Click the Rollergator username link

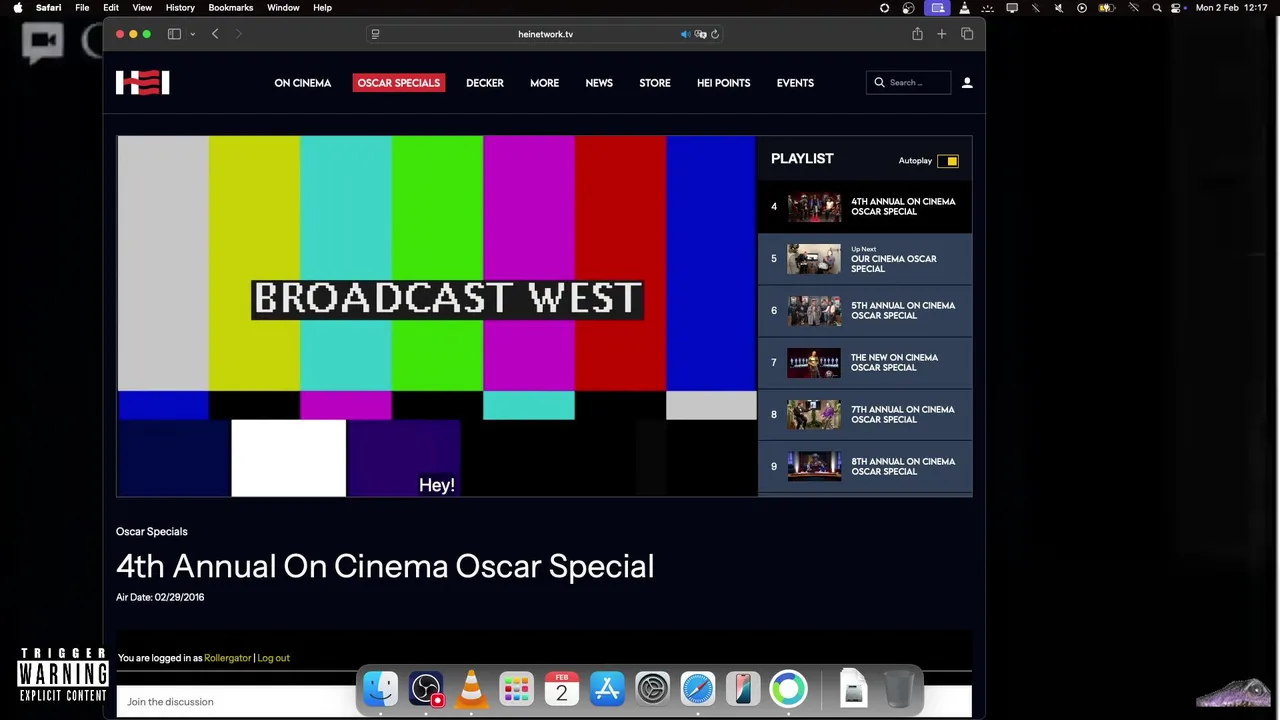point(227,658)
